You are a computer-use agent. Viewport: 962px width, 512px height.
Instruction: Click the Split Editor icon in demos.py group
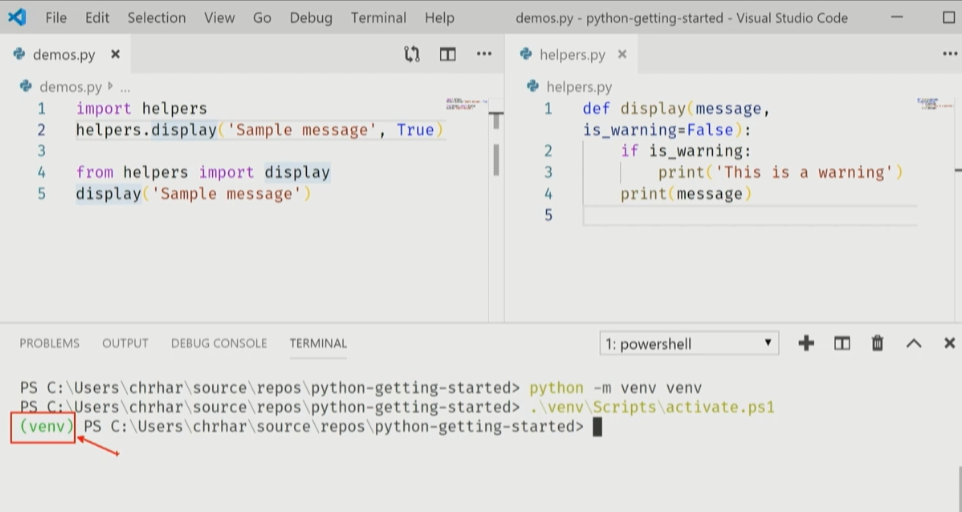[x=448, y=55]
